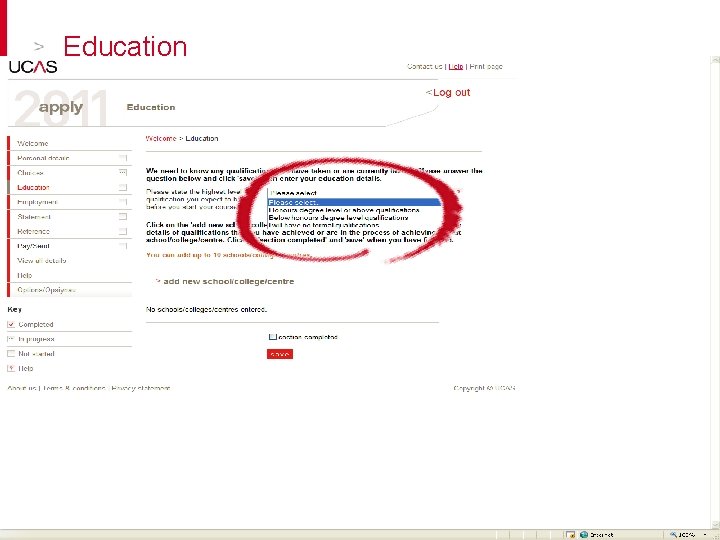Click View all details in sidebar
This screenshot has width=720, height=540.
42,260
